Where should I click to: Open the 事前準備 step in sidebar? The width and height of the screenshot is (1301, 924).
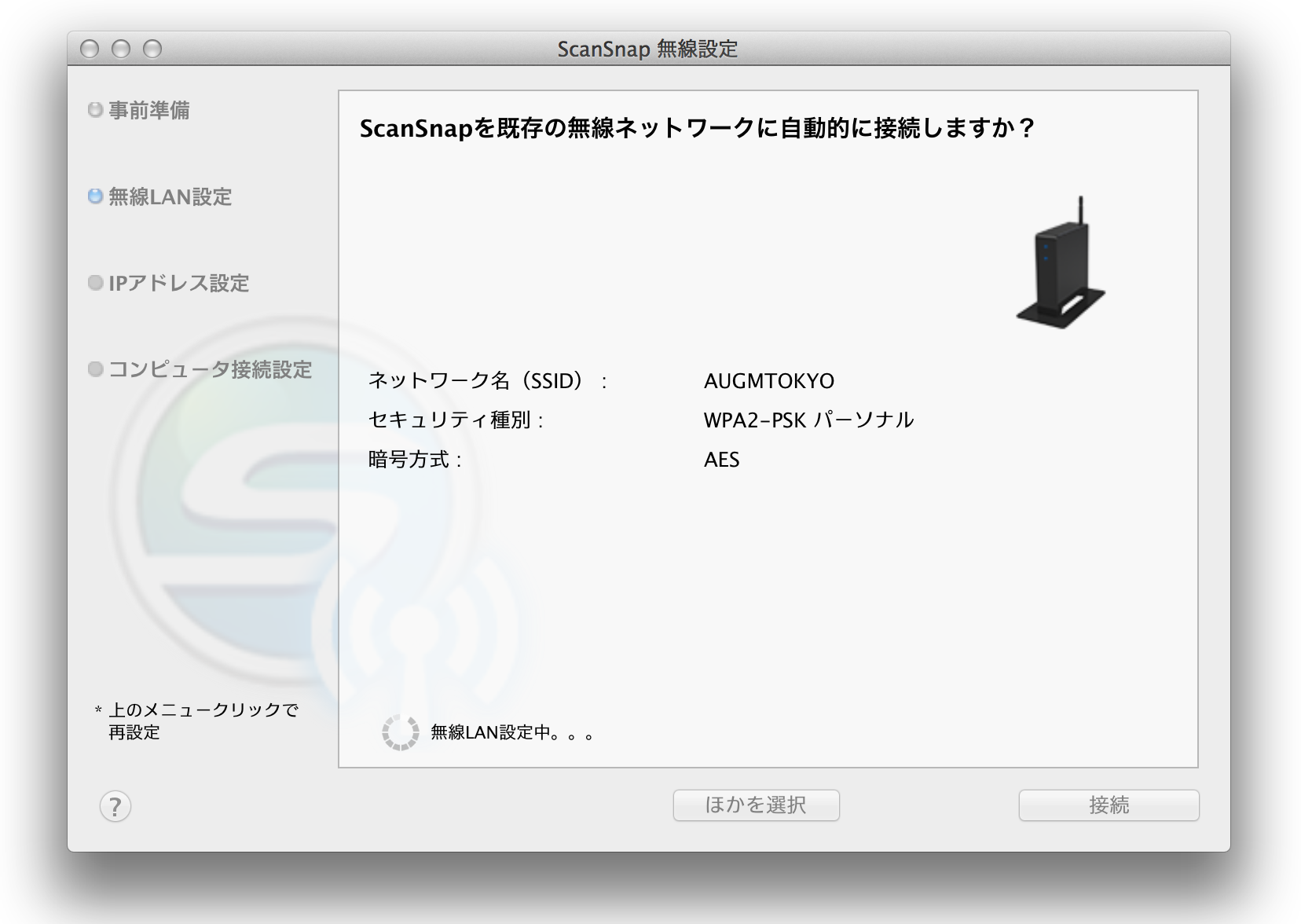click(148, 110)
